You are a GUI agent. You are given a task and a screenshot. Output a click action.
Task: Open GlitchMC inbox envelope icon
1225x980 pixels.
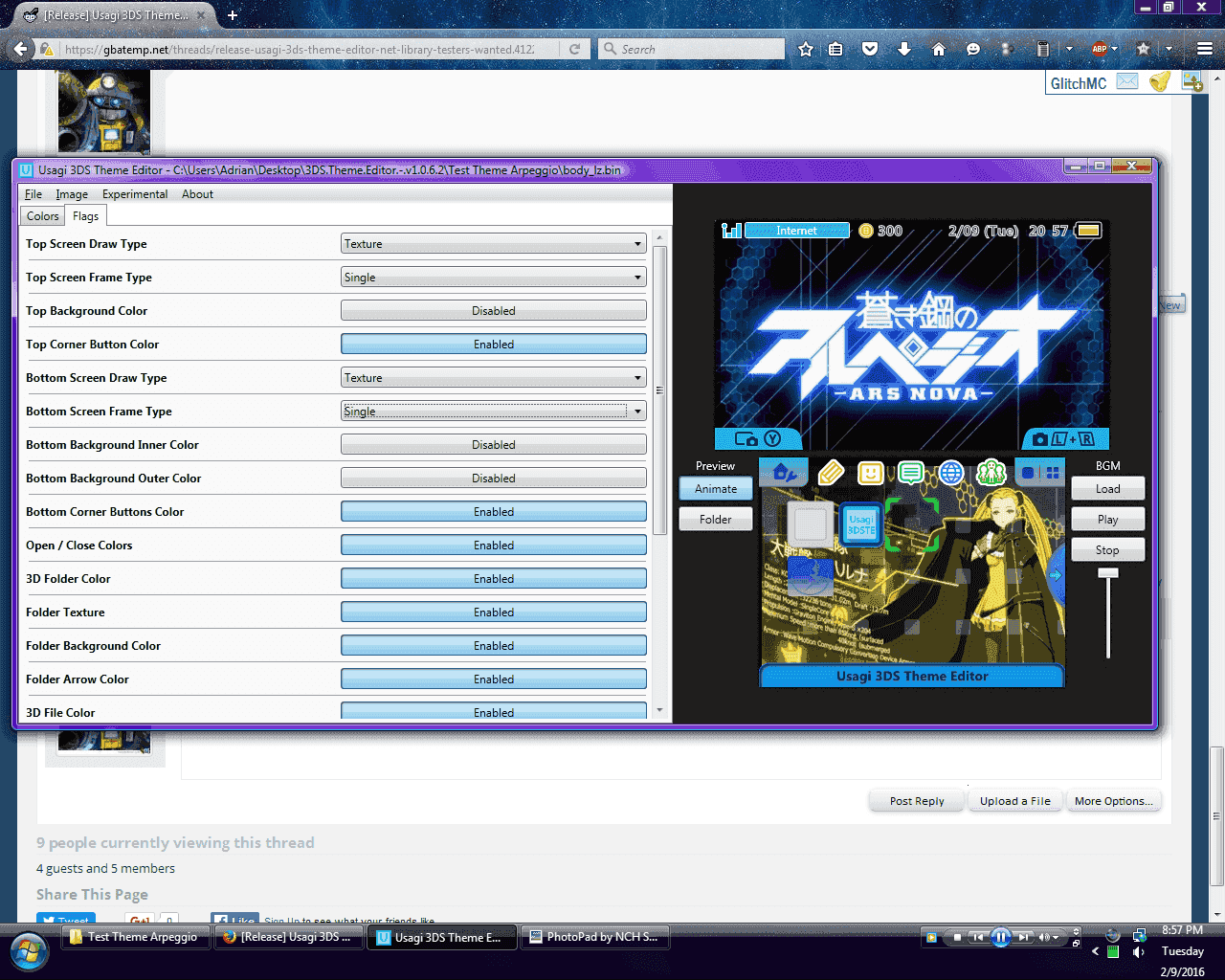click(x=1127, y=82)
